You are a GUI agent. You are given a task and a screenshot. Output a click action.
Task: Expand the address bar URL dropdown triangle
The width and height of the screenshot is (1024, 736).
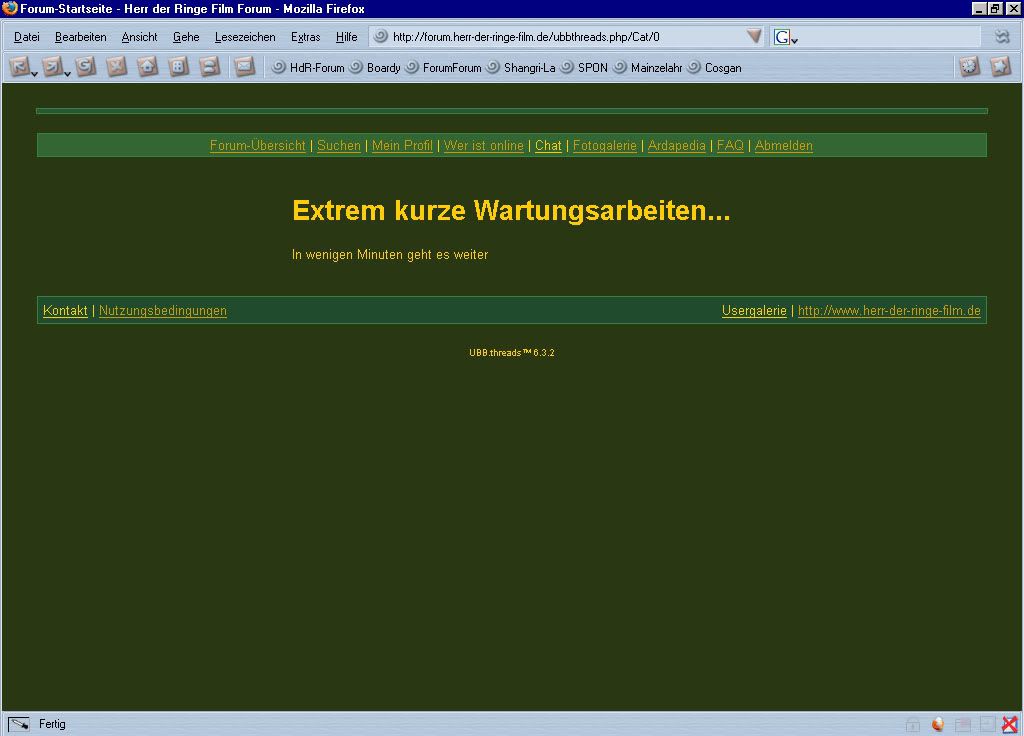click(754, 36)
